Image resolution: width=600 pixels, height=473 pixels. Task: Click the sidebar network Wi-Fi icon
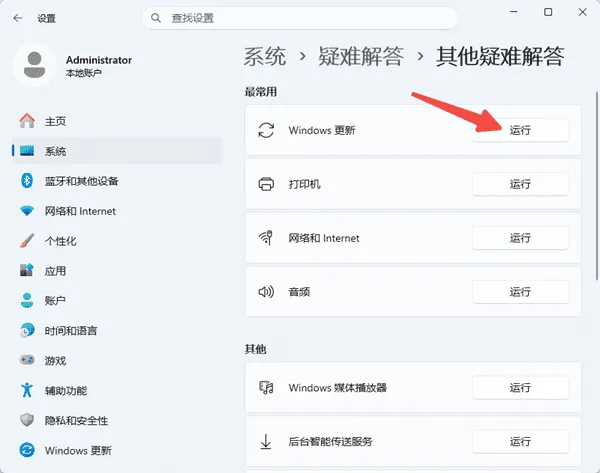[x=27, y=210]
